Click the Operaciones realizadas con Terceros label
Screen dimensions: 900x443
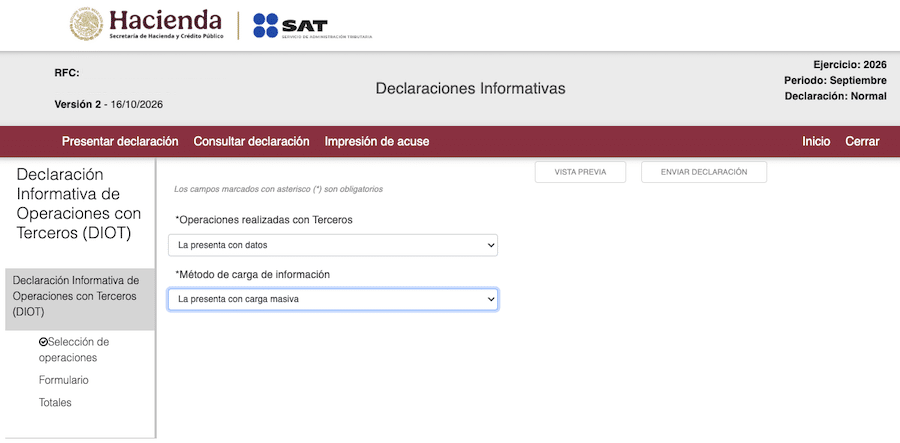264,220
